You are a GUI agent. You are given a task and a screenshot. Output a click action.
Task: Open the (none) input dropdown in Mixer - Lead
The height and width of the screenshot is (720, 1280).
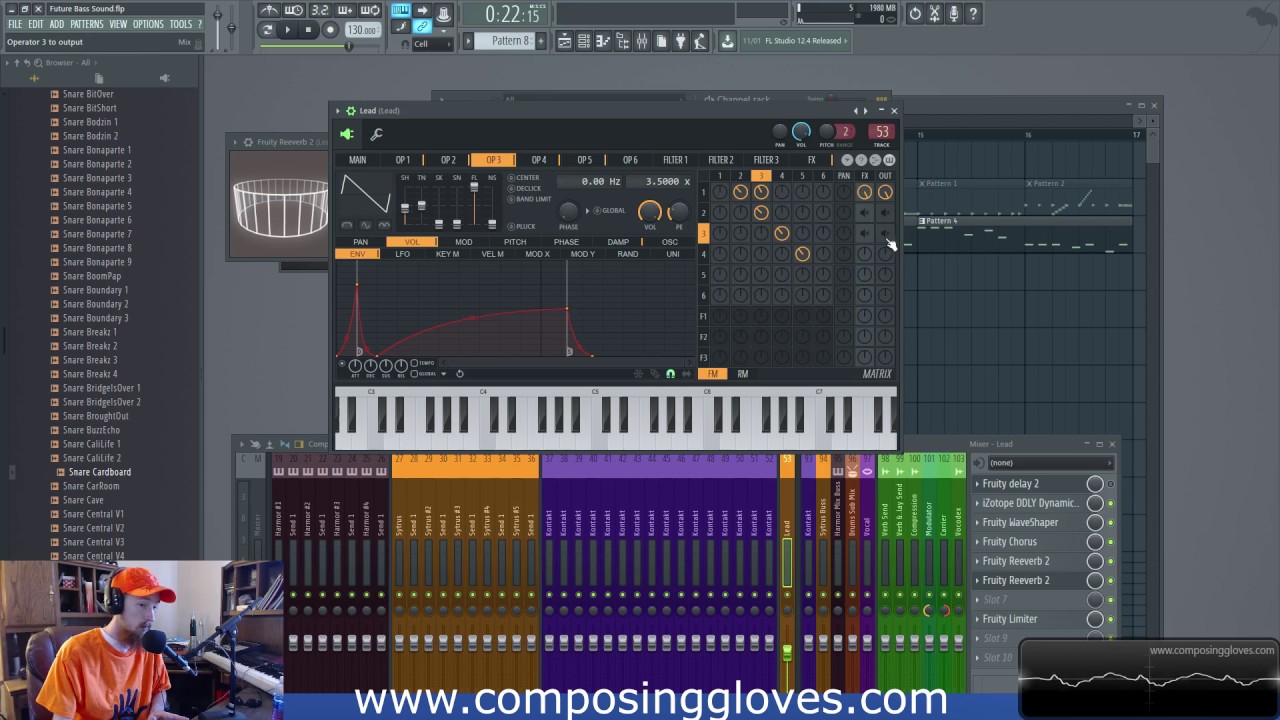click(x=1050, y=463)
